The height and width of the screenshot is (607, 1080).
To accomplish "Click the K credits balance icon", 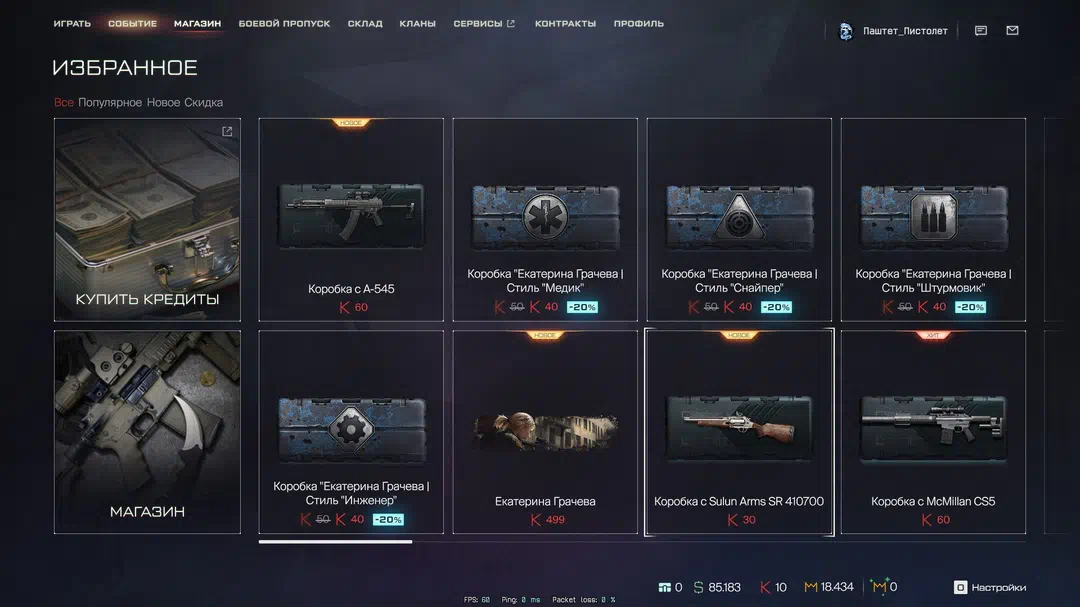I will (765, 587).
